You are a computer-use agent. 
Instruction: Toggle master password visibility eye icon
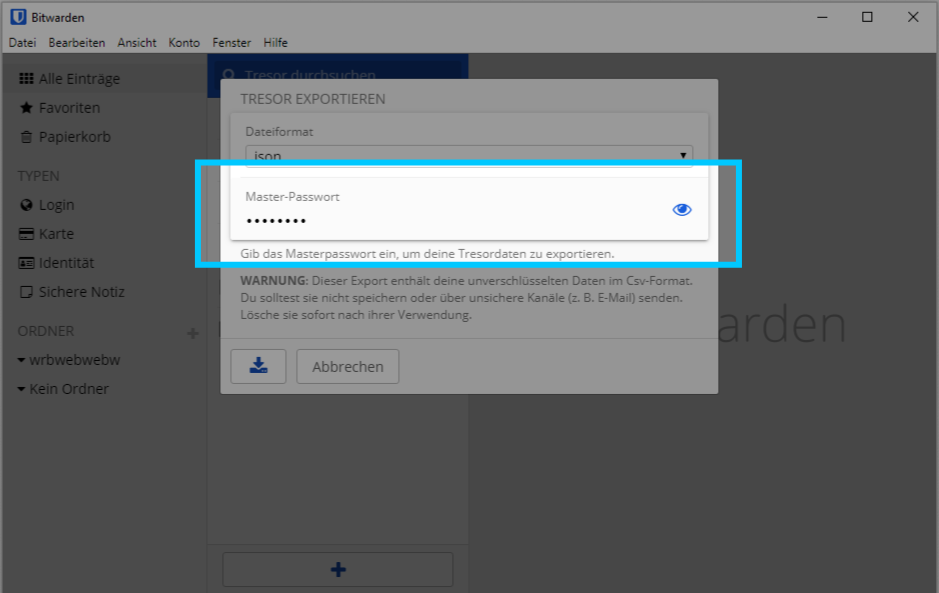[x=681, y=210]
